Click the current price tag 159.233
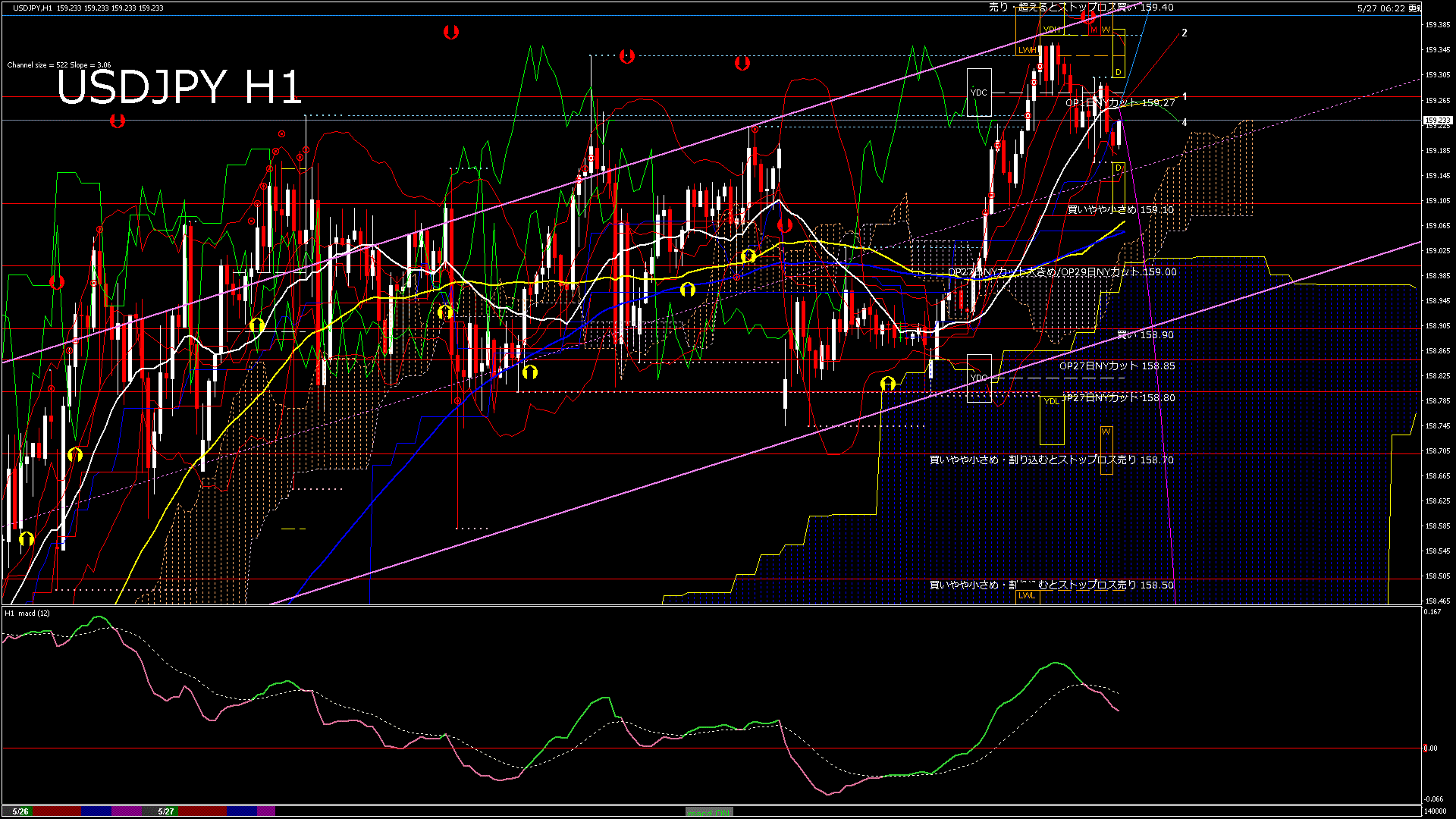The width and height of the screenshot is (1456, 819). (x=1437, y=121)
